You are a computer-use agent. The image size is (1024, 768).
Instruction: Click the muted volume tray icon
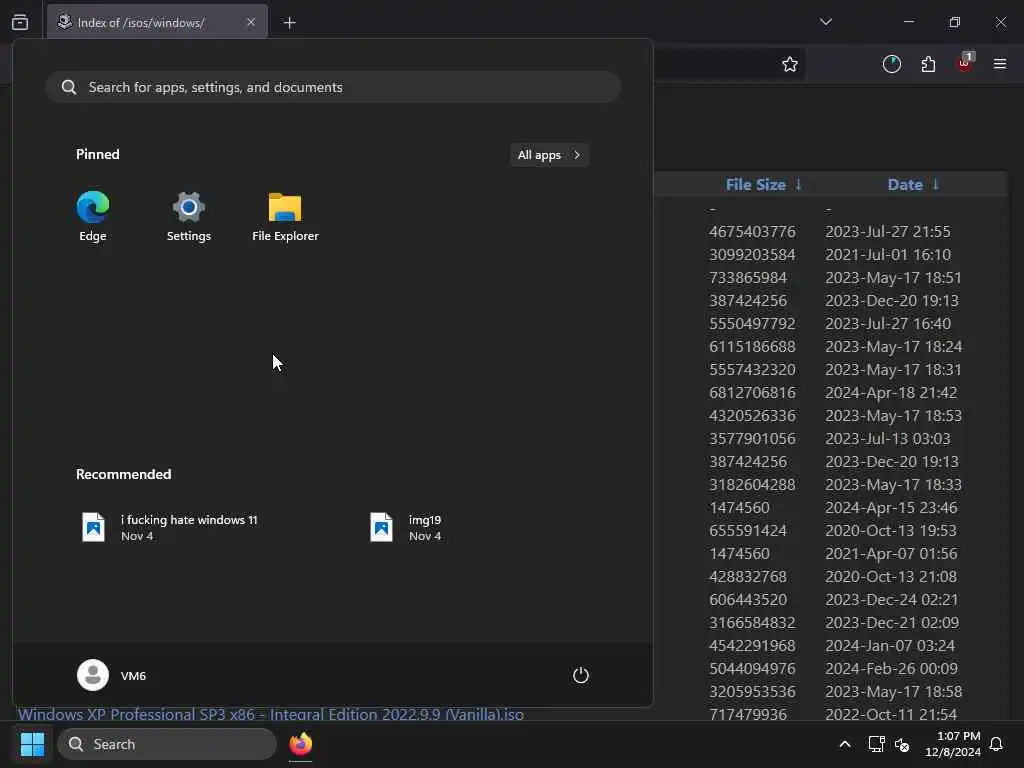902,744
